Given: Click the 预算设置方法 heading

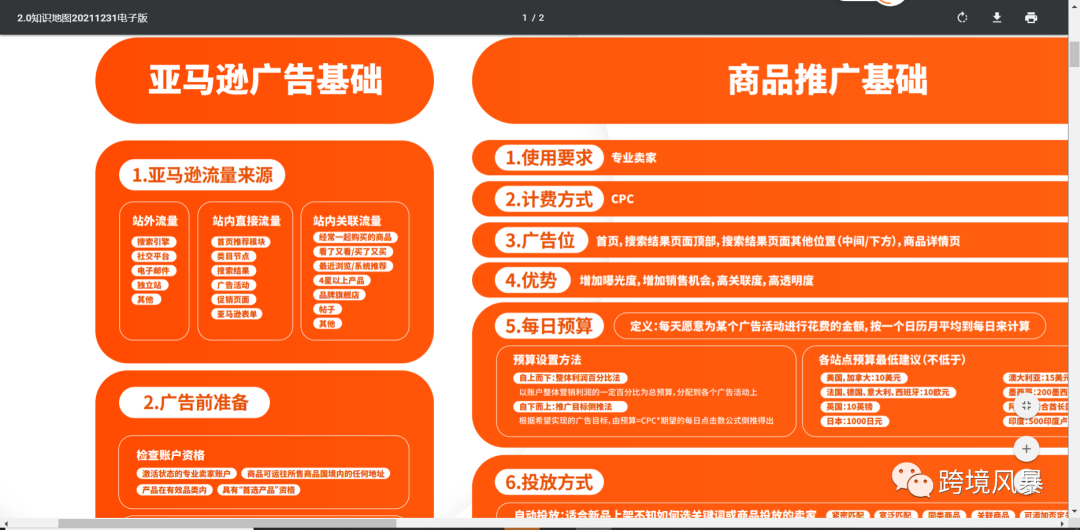Looking at the screenshot, I should 548,360.
